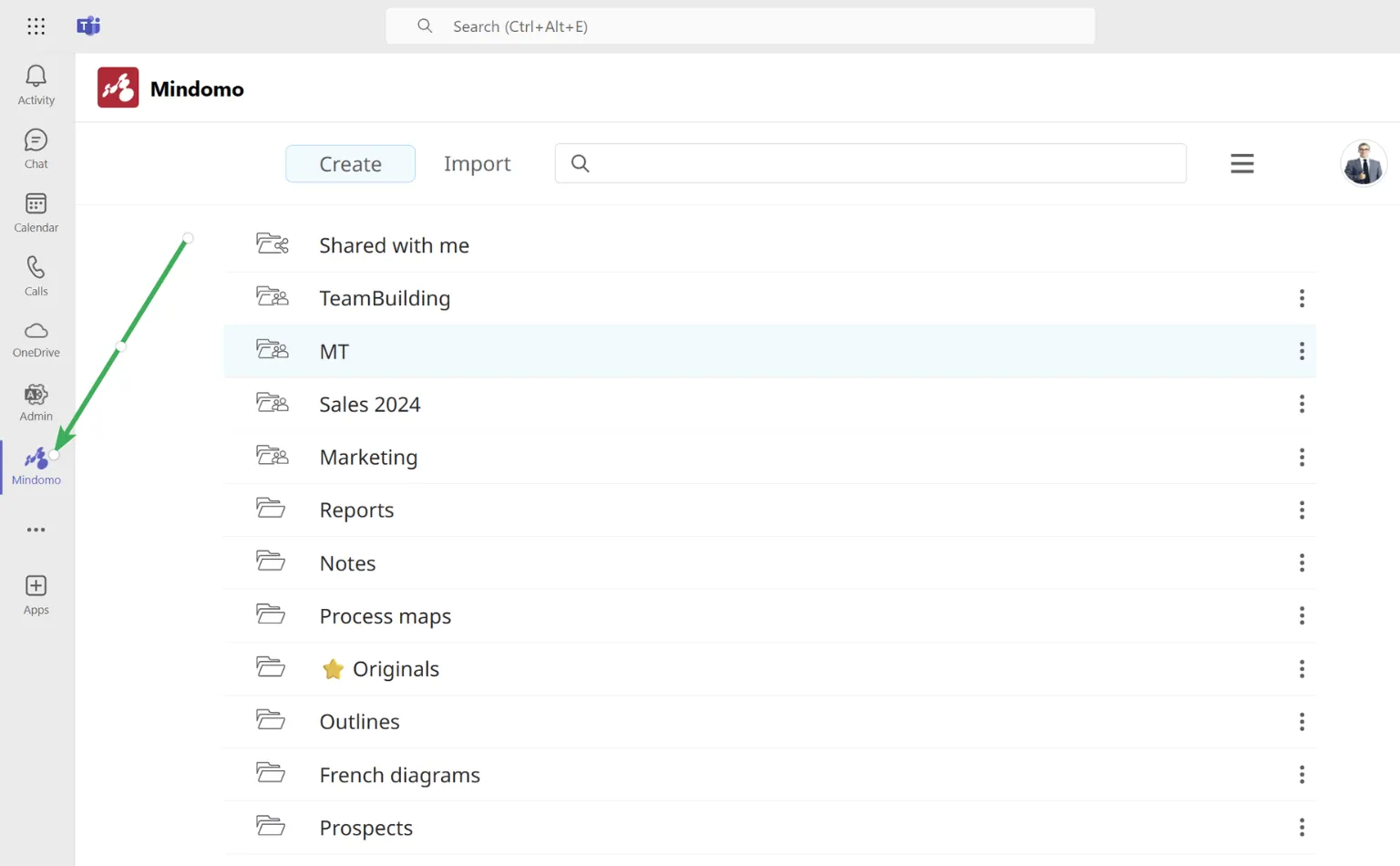Click the TeamBuilding shared folder icon
The width and height of the screenshot is (1400, 866).
[x=272, y=296]
